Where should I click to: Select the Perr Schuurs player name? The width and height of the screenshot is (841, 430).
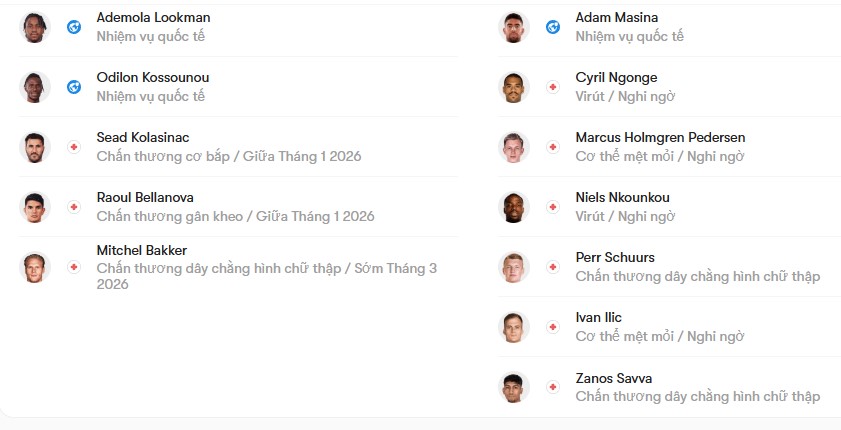[615, 257]
